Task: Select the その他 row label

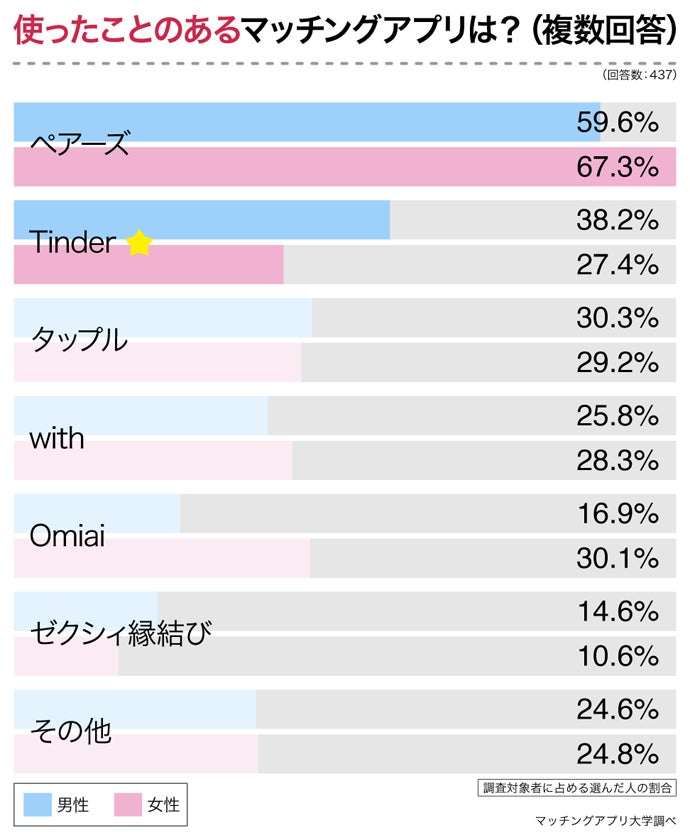Action: click(71, 731)
